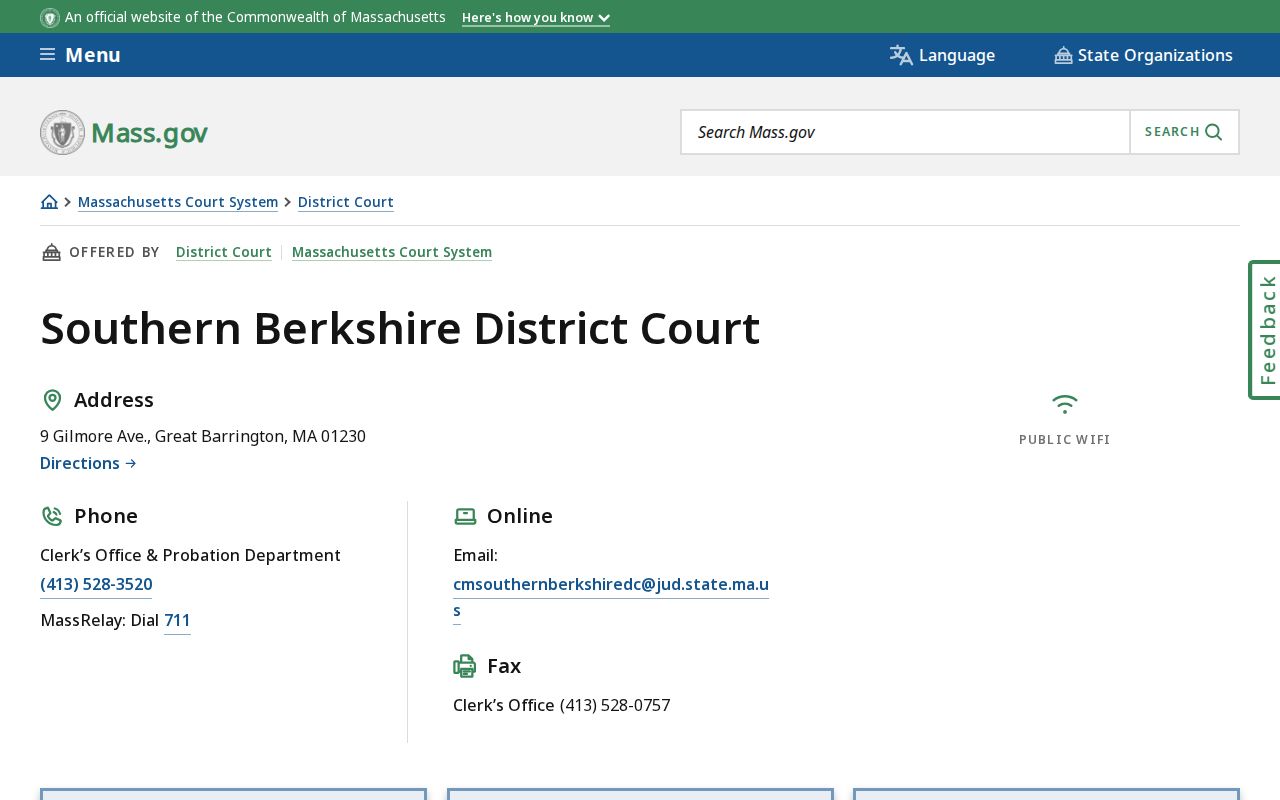Screen dimensions: 1280x800
Task: Click the Online laptop icon
Action: click(465, 516)
